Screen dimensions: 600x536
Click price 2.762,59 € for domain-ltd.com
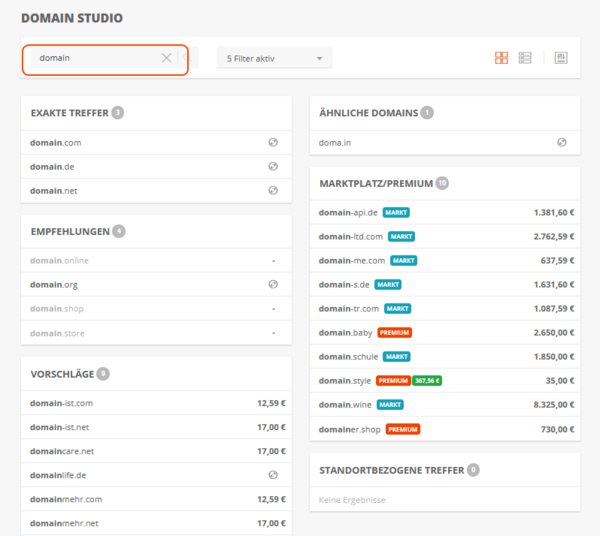tap(554, 236)
